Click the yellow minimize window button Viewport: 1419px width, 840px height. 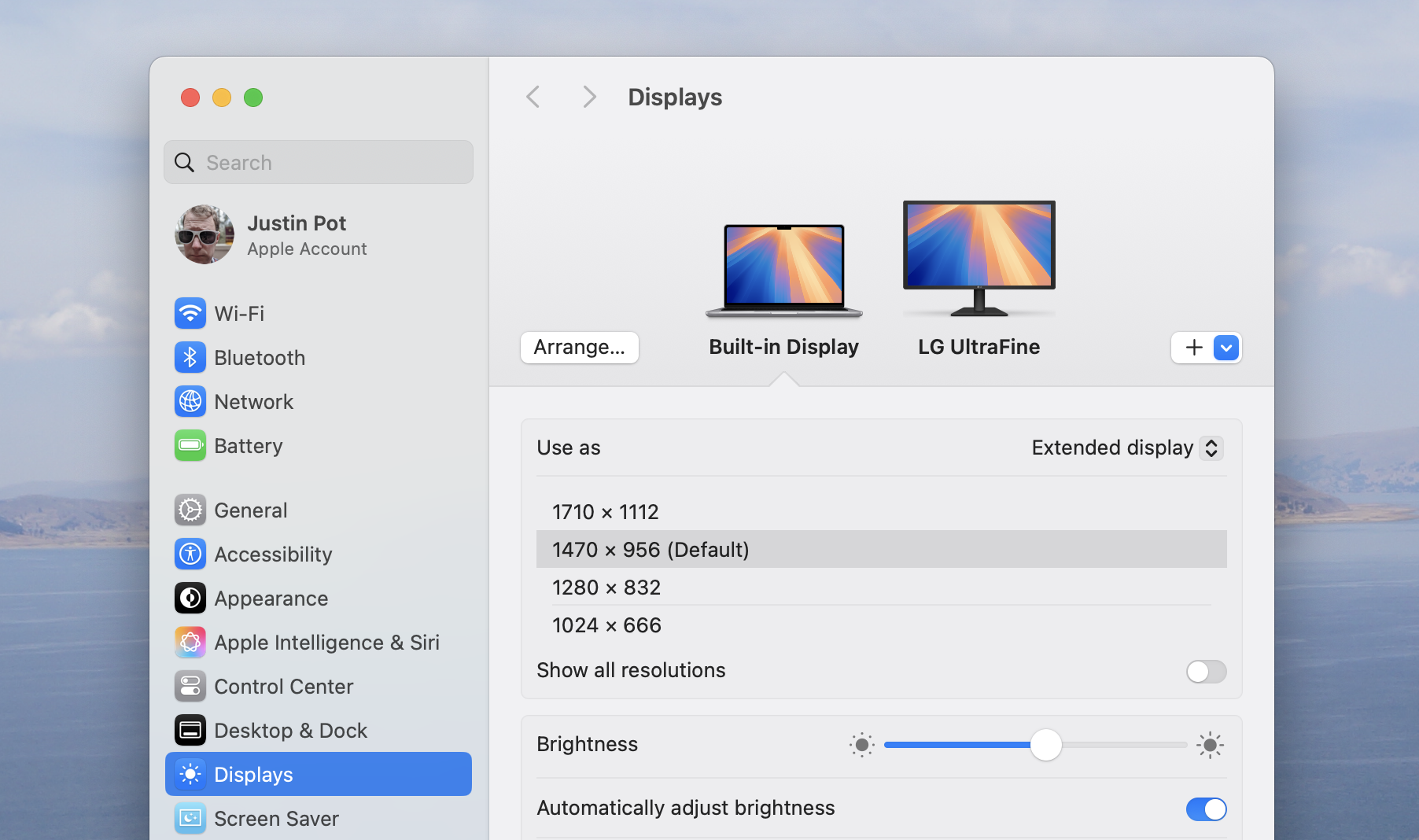[x=222, y=98]
